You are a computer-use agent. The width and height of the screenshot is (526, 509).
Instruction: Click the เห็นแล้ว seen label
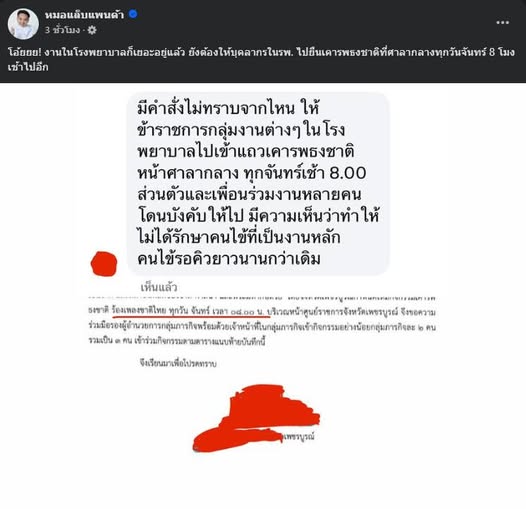coord(159,287)
